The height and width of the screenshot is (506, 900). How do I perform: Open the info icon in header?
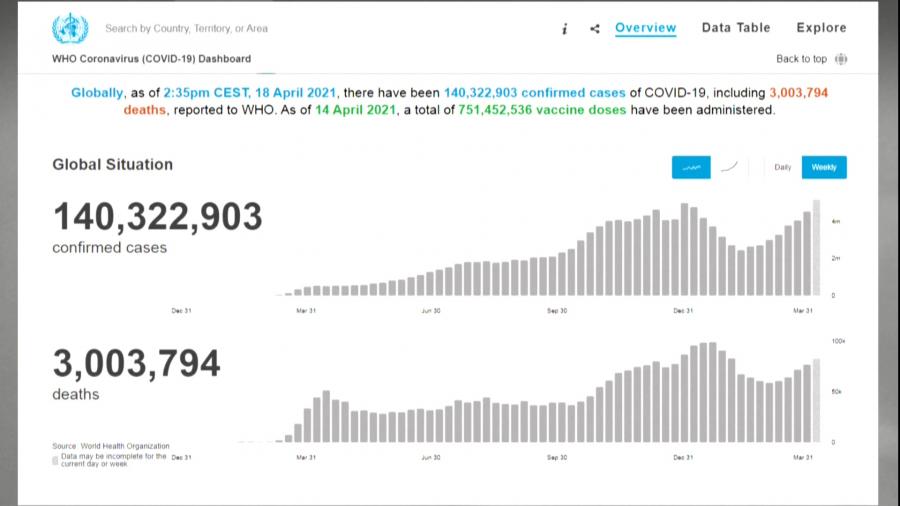(x=565, y=29)
